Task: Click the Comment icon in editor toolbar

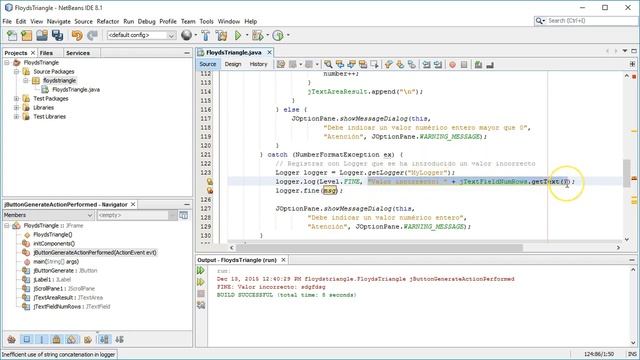Action: 478,64
